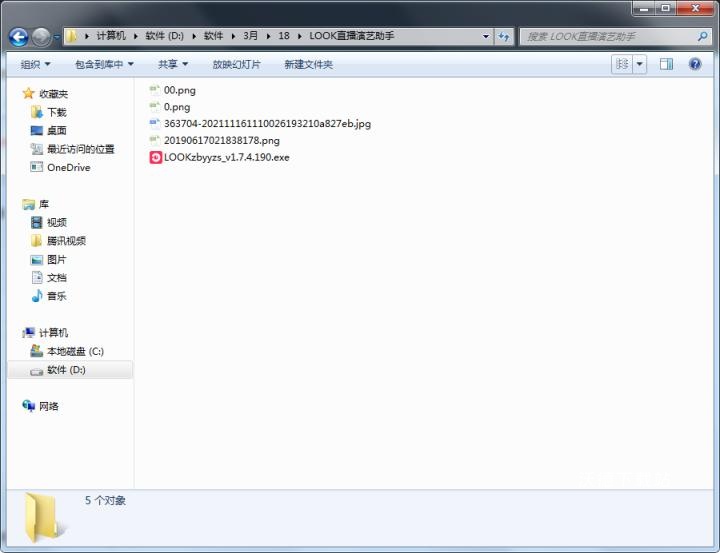
Task: Click 新建文件夹 in the toolbar
Action: tap(309, 64)
